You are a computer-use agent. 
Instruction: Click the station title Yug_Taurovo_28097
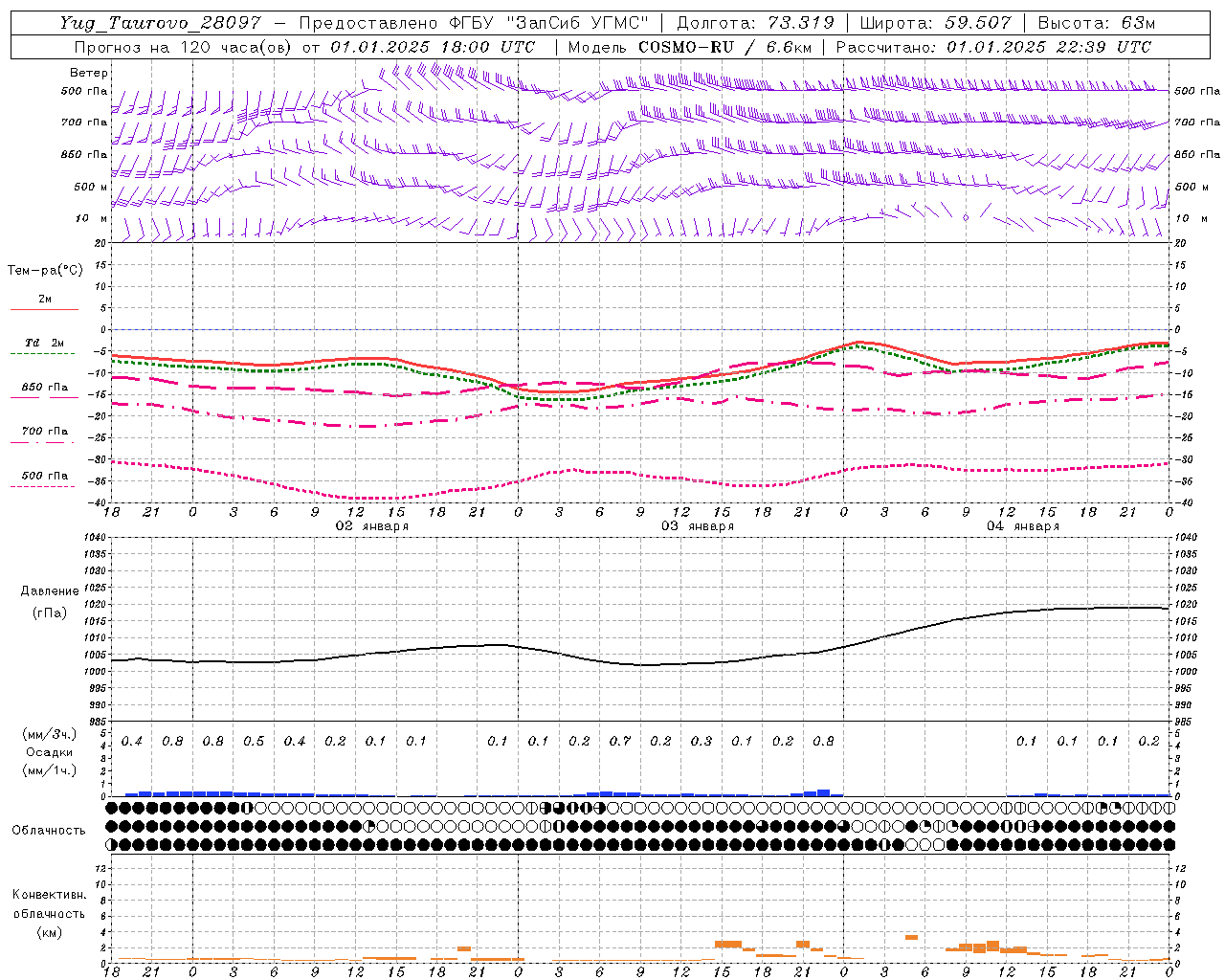[x=160, y=23]
